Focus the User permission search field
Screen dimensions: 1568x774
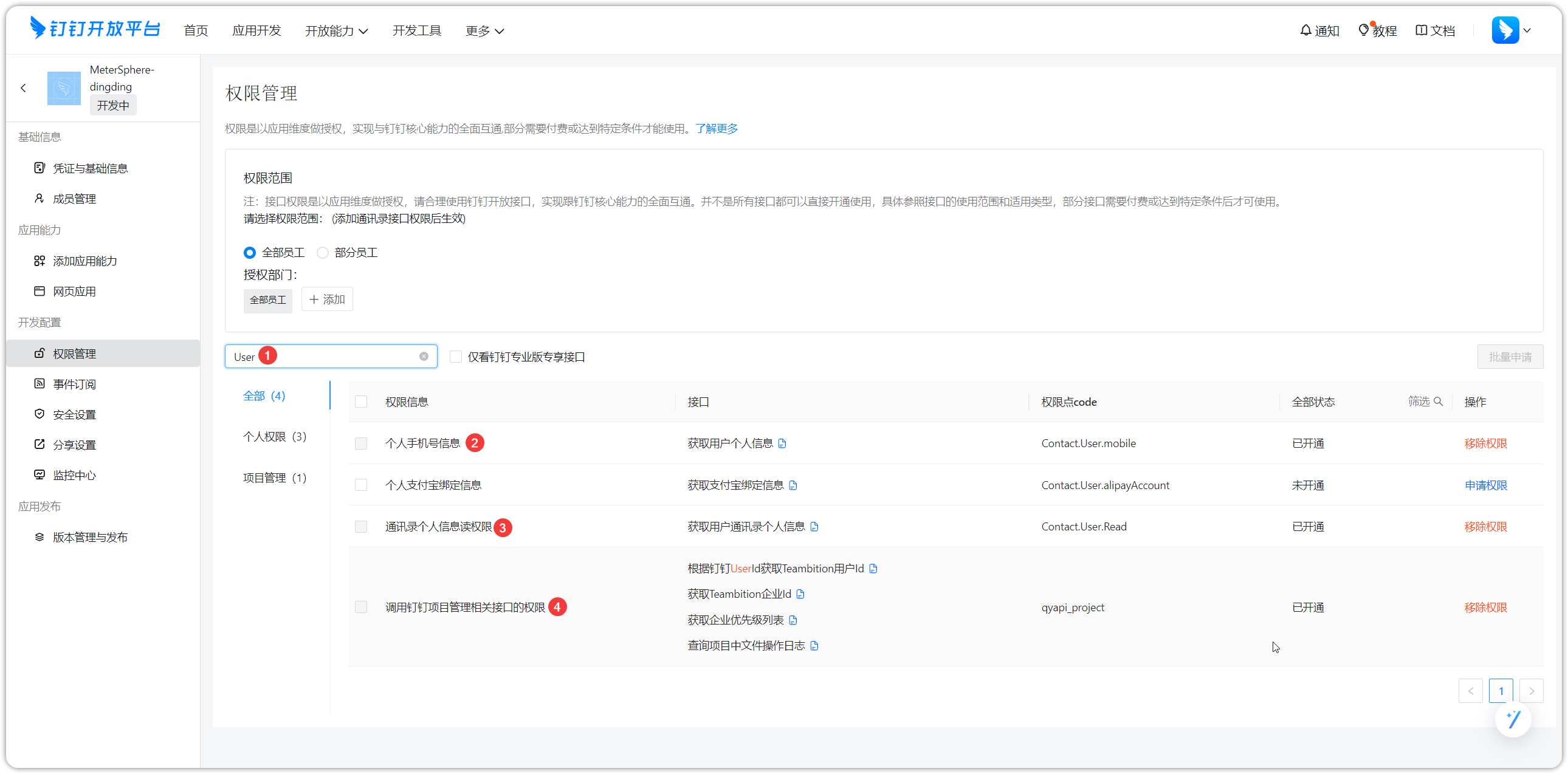(331, 357)
